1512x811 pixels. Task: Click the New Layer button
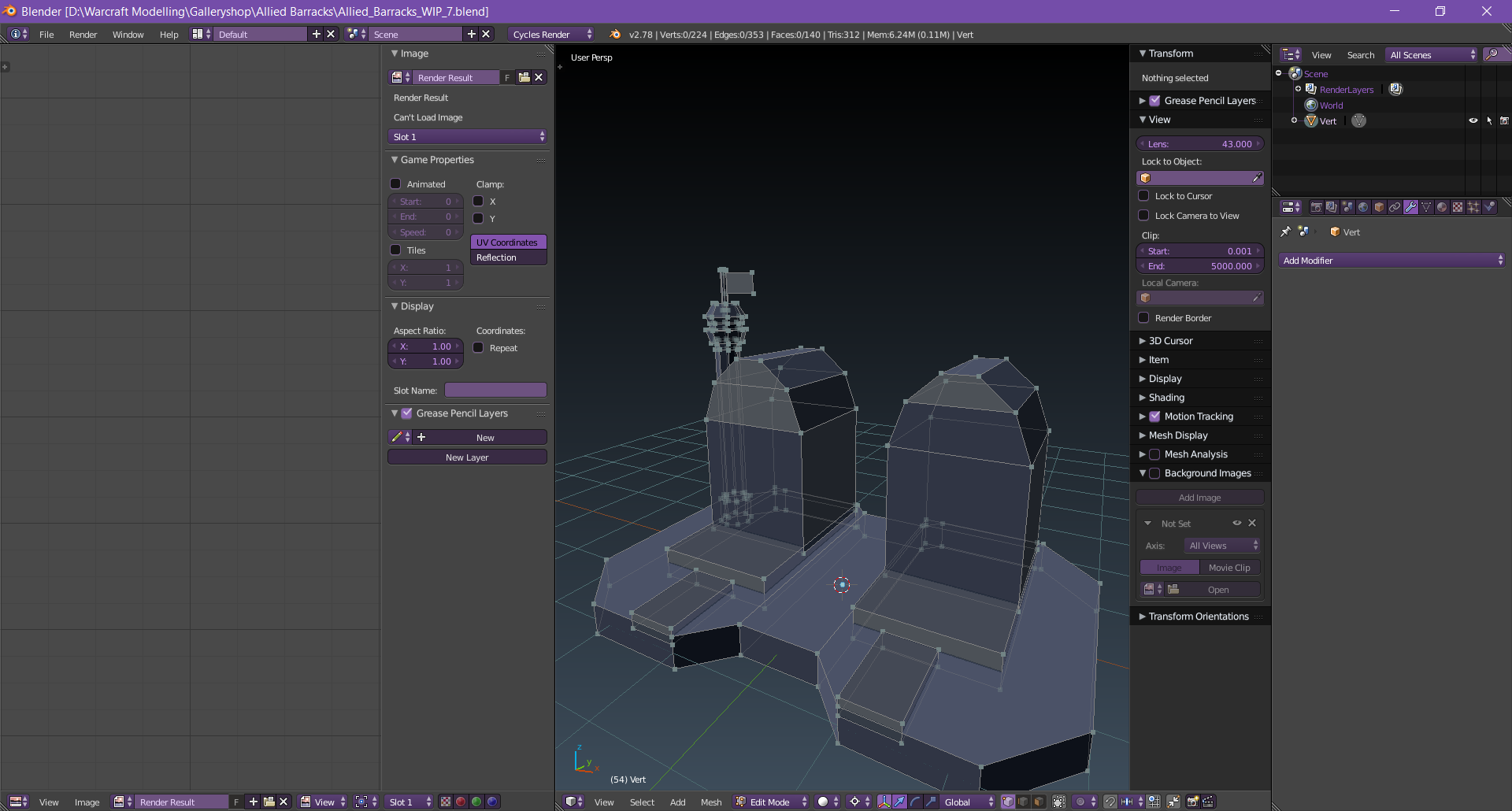(467, 457)
